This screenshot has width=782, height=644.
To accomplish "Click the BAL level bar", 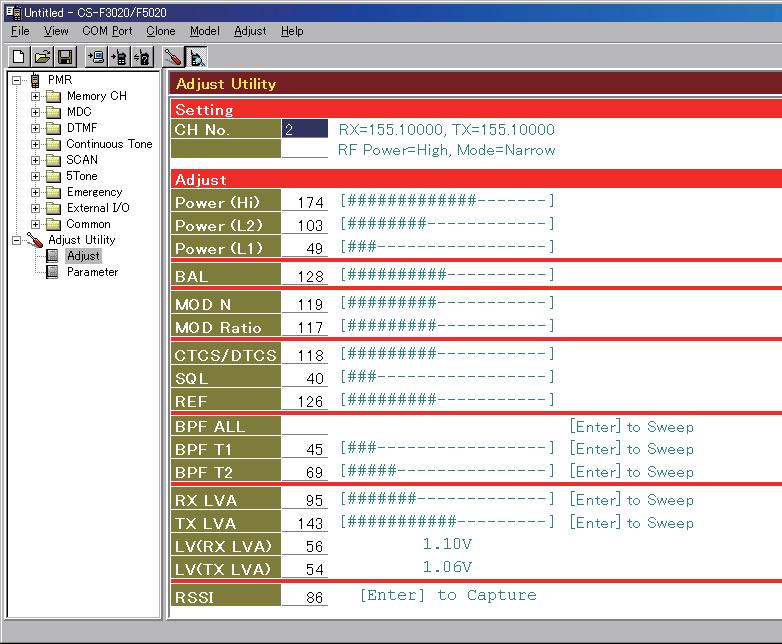I will tap(447, 275).
